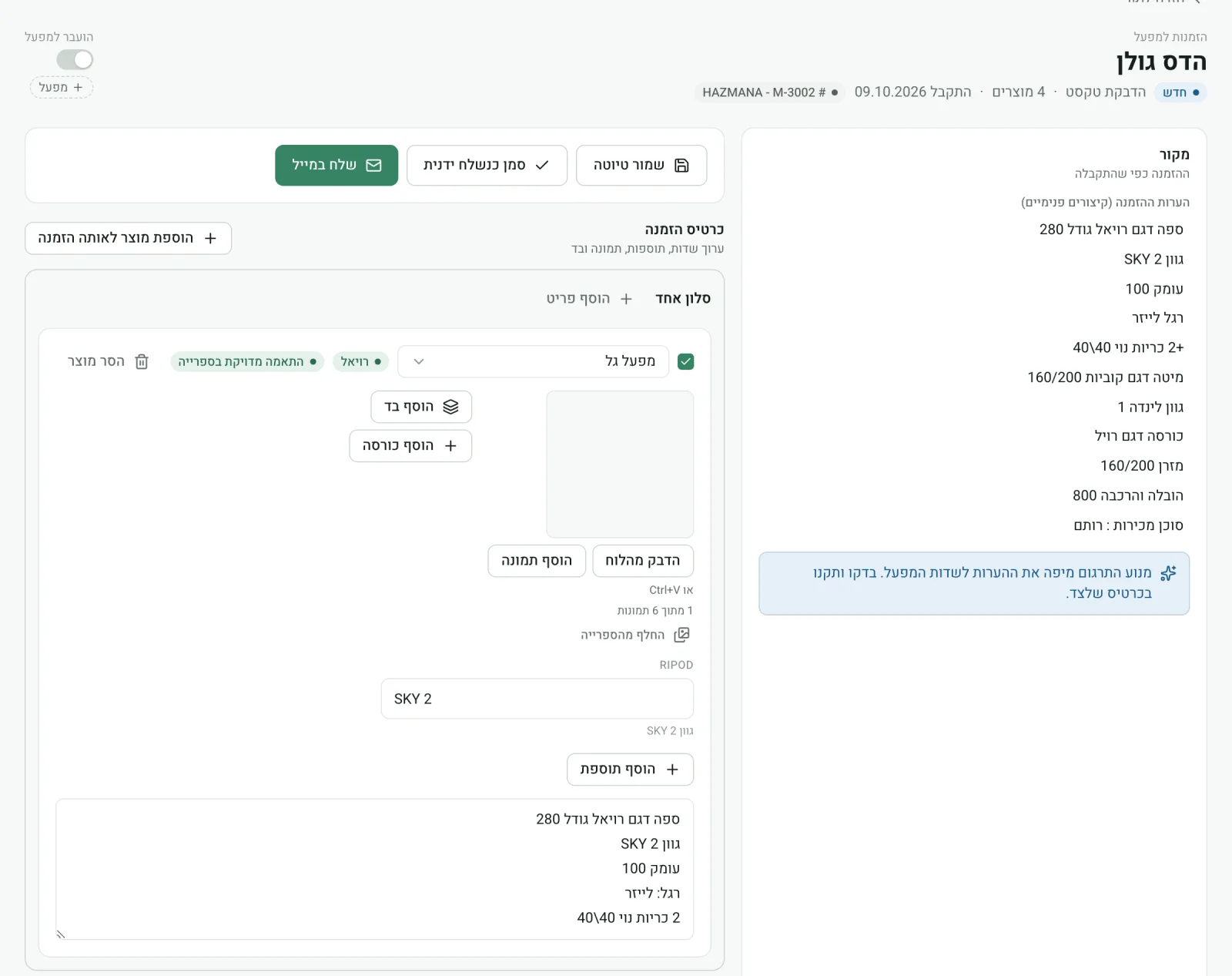Viewport: 1232px width, 976px height.
Task: Click the envelope icon on שלח במייל
Action: click(x=373, y=165)
